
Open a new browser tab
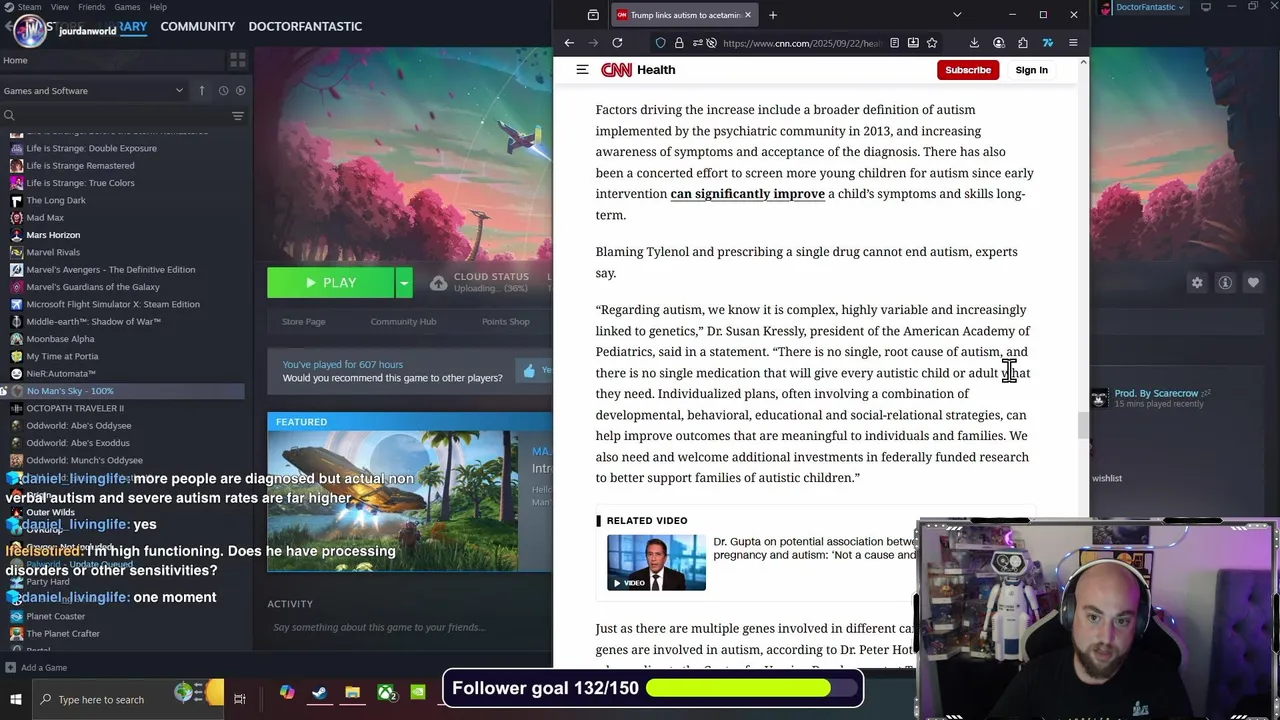tap(773, 15)
